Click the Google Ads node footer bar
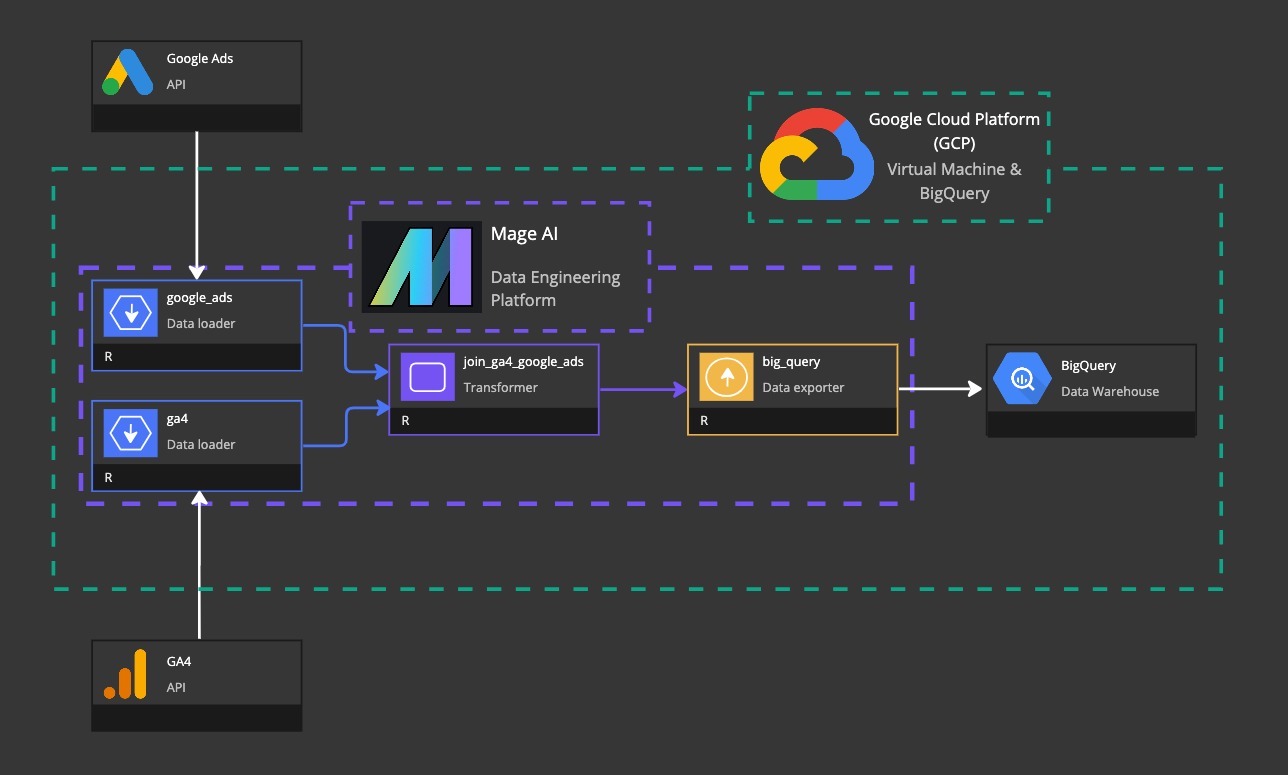The width and height of the screenshot is (1288, 775). (196, 117)
